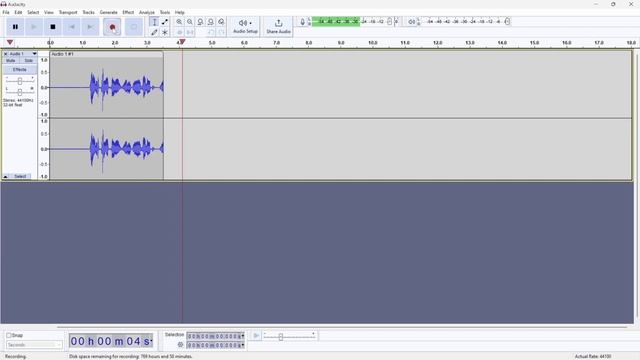Click the track Select button
The width and height of the screenshot is (640, 360).
[x=20, y=176]
